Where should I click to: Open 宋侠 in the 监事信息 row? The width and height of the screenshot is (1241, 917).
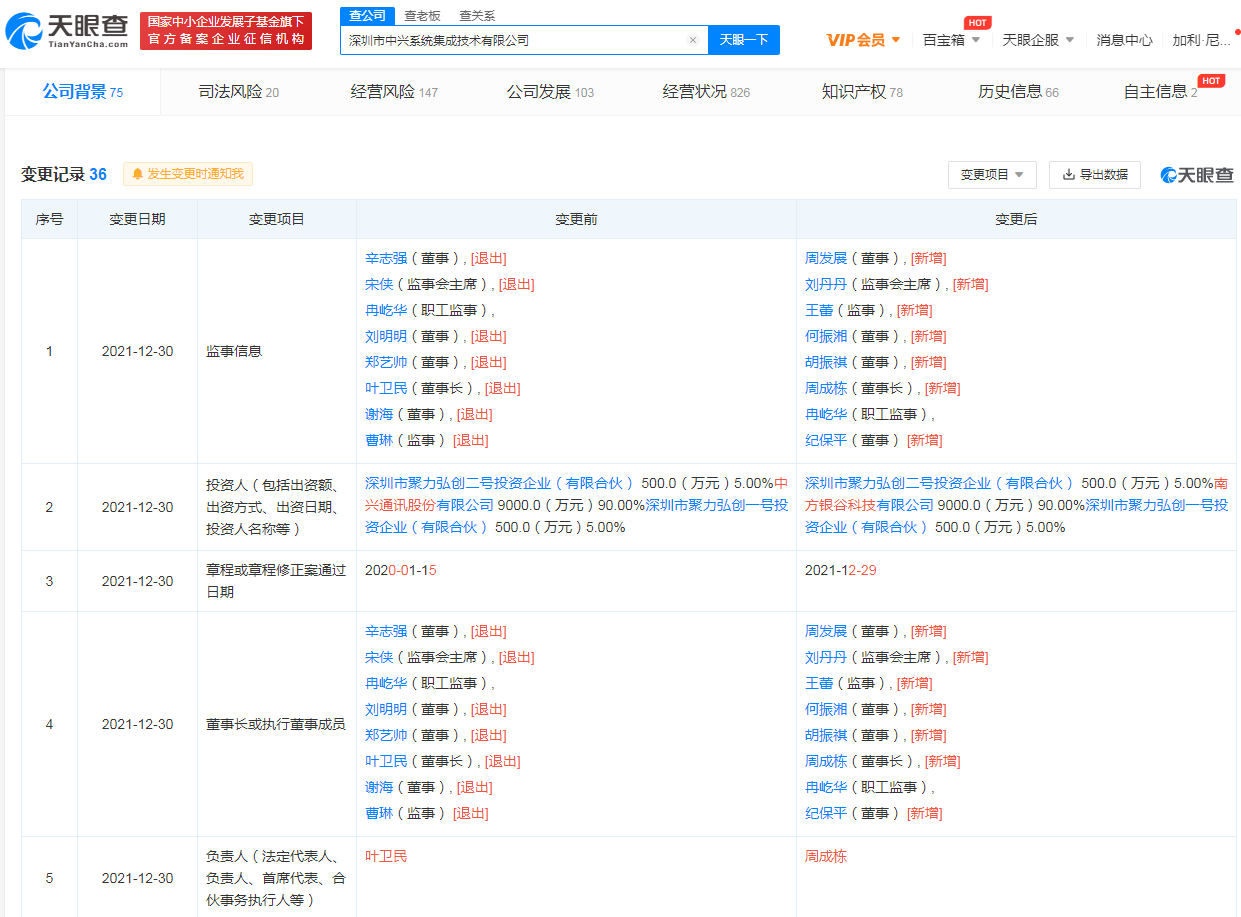click(379, 284)
